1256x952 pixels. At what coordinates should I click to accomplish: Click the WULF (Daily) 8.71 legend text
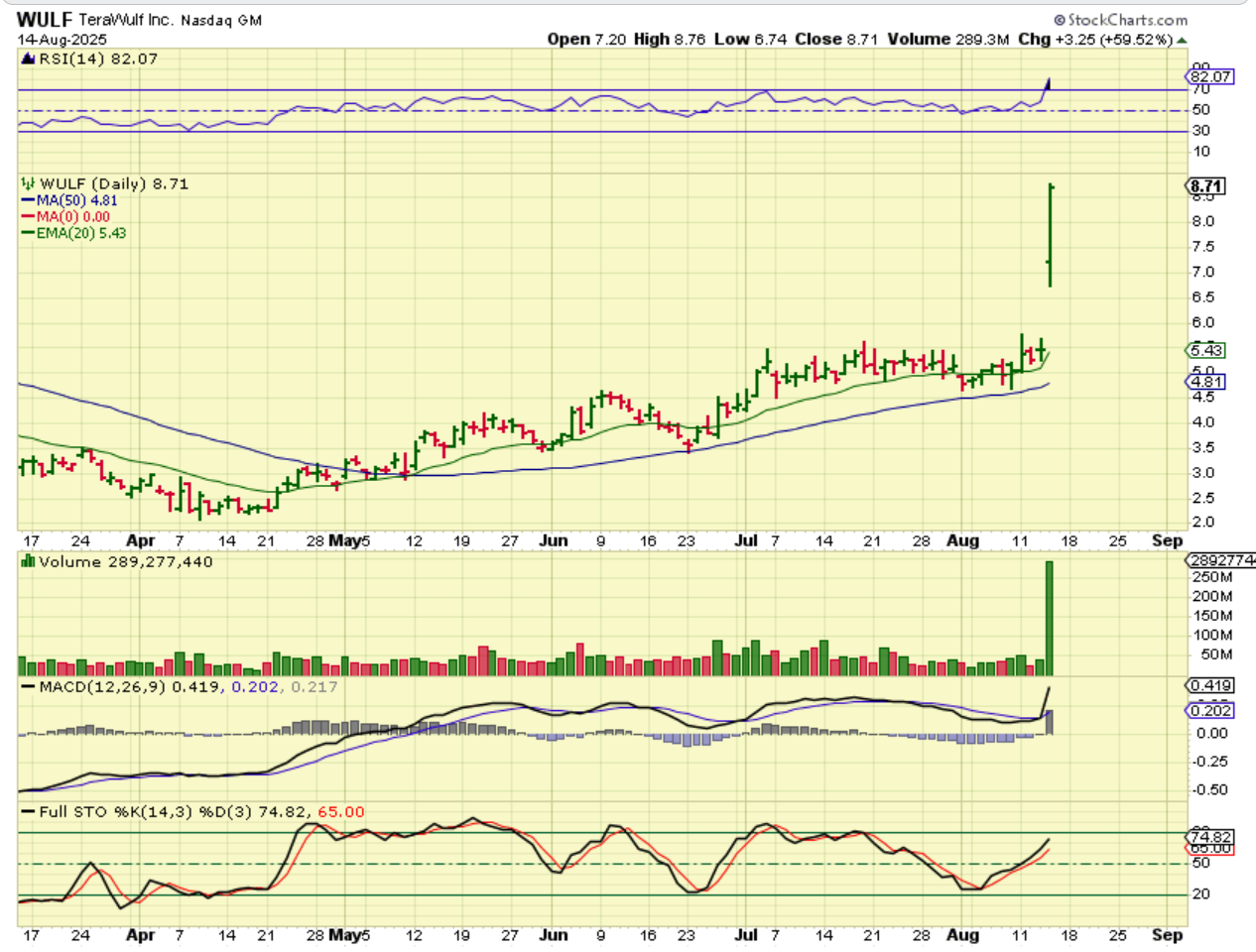(114, 184)
